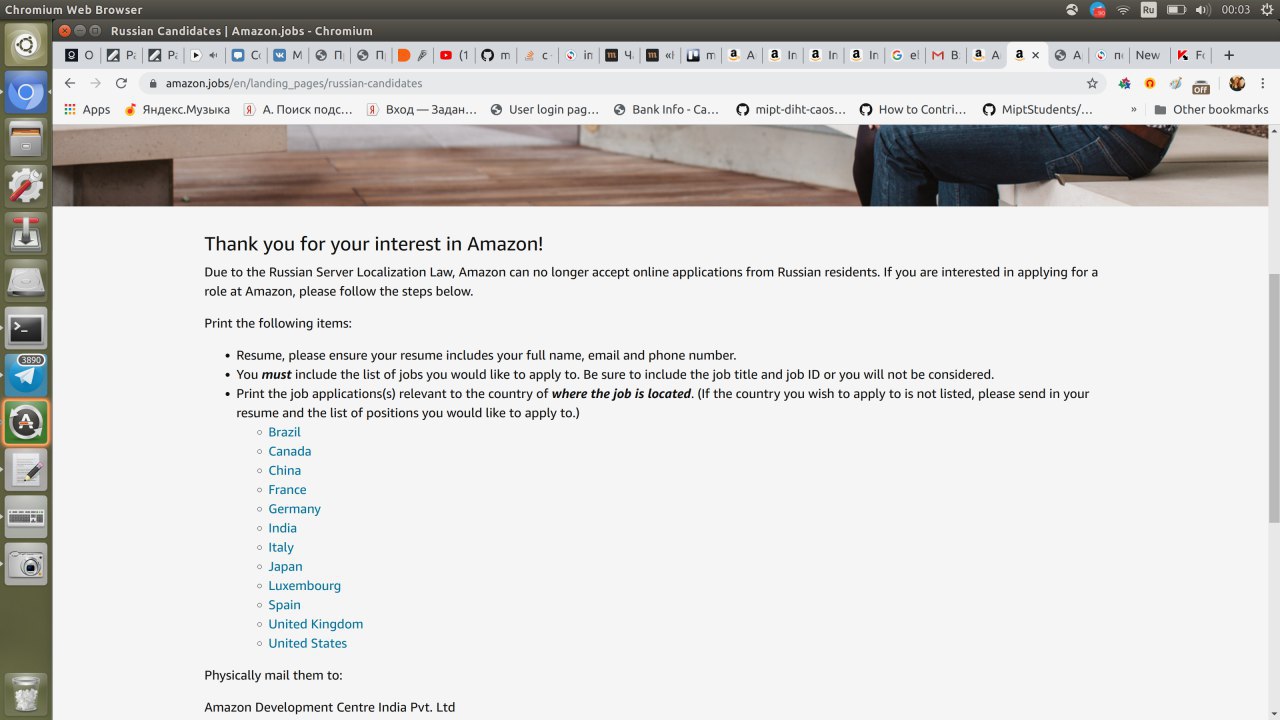
Task: Open the United Kingdom application link
Action: [315, 624]
